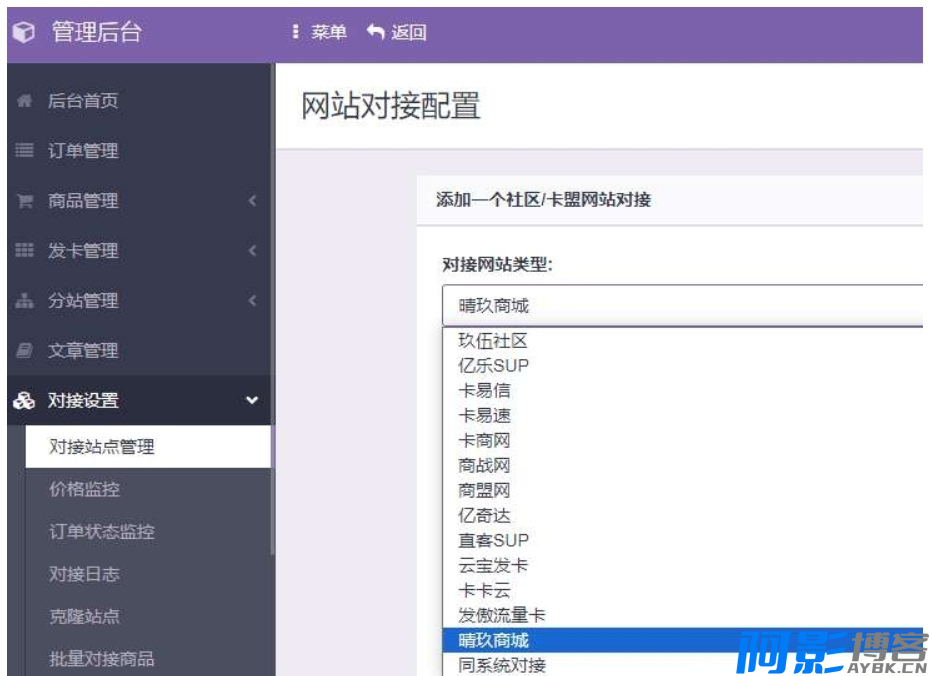Open the 对接日志 submenu item
Screen dimensions: 932x676
pos(84,574)
